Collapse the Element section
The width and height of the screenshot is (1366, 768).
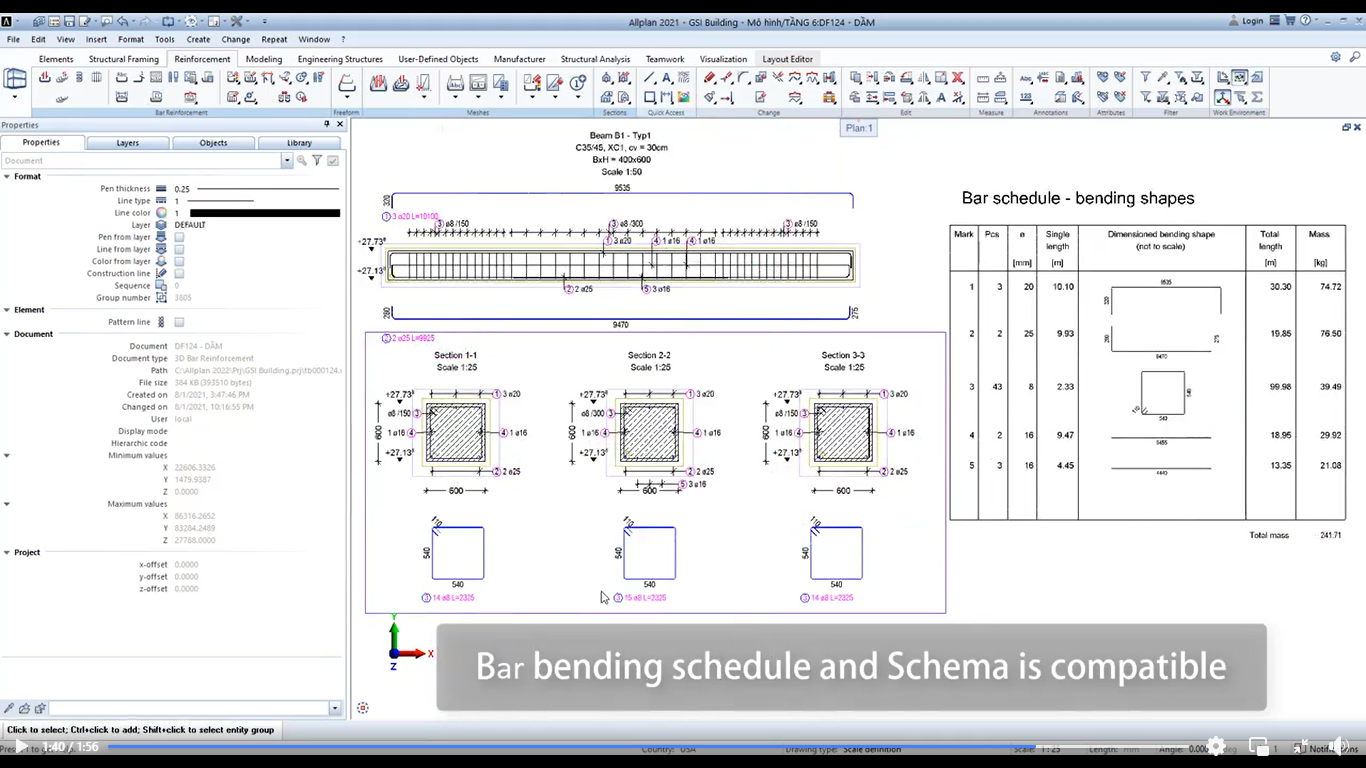click(x=7, y=310)
